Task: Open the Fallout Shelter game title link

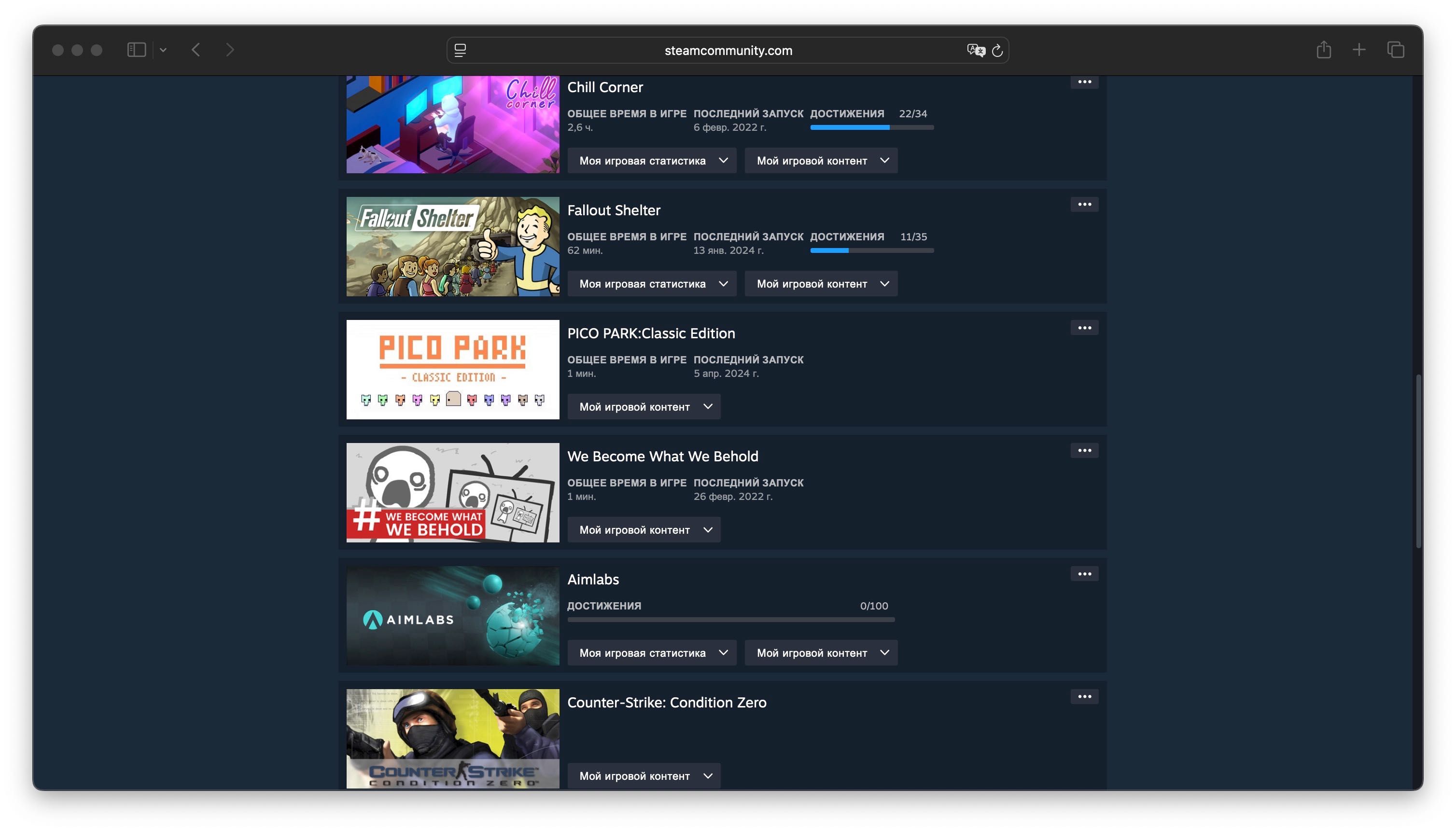Action: 613,210
